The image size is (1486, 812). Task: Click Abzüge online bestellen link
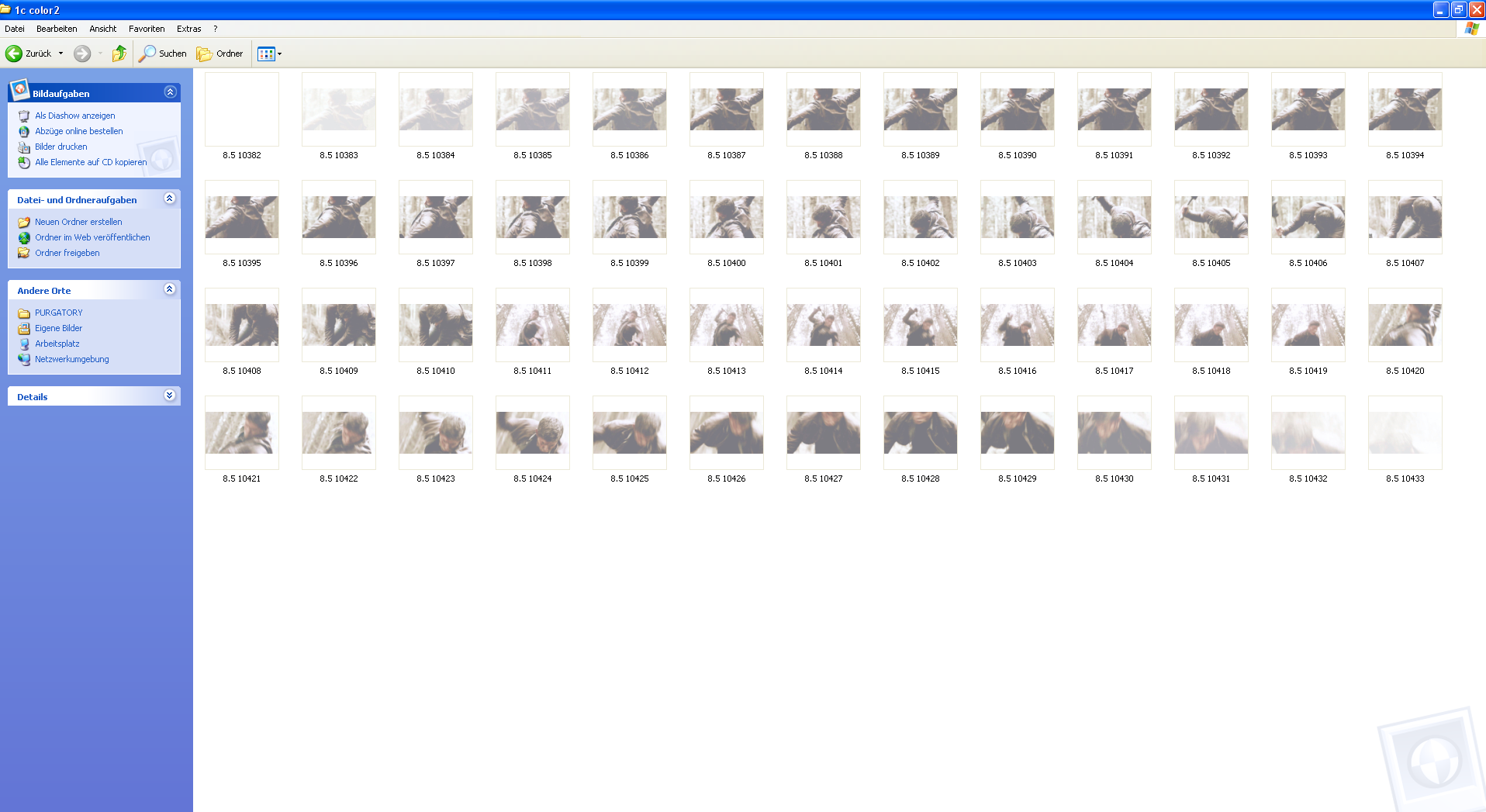pyautogui.click(x=78, y=131)
